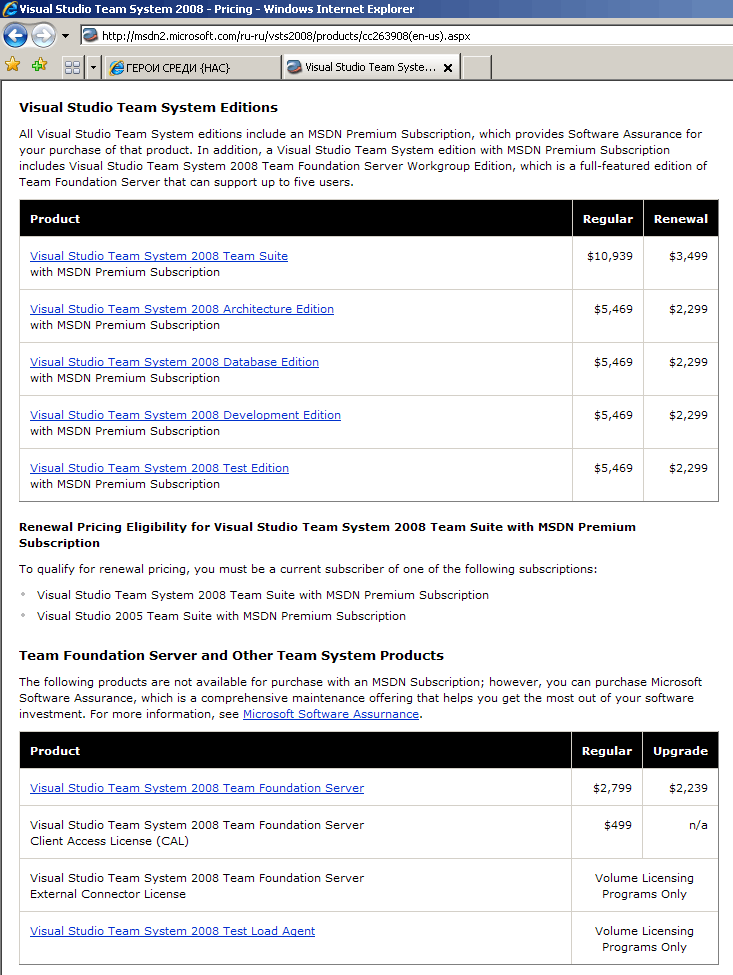
Task: Open the Development Edition link
Action: (x=185, y=415)
